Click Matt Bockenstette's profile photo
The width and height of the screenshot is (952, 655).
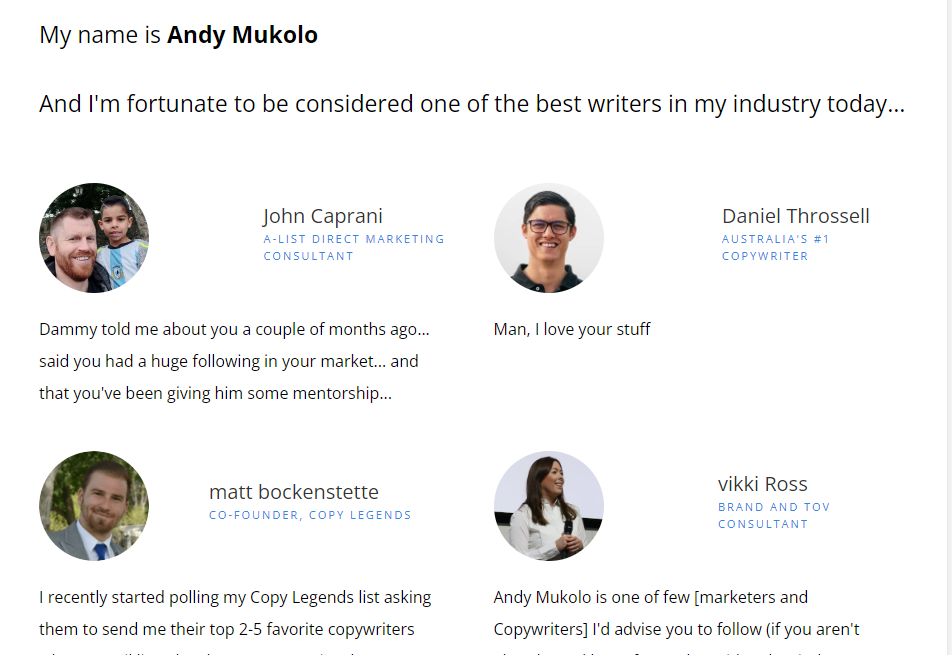(94, 506)
